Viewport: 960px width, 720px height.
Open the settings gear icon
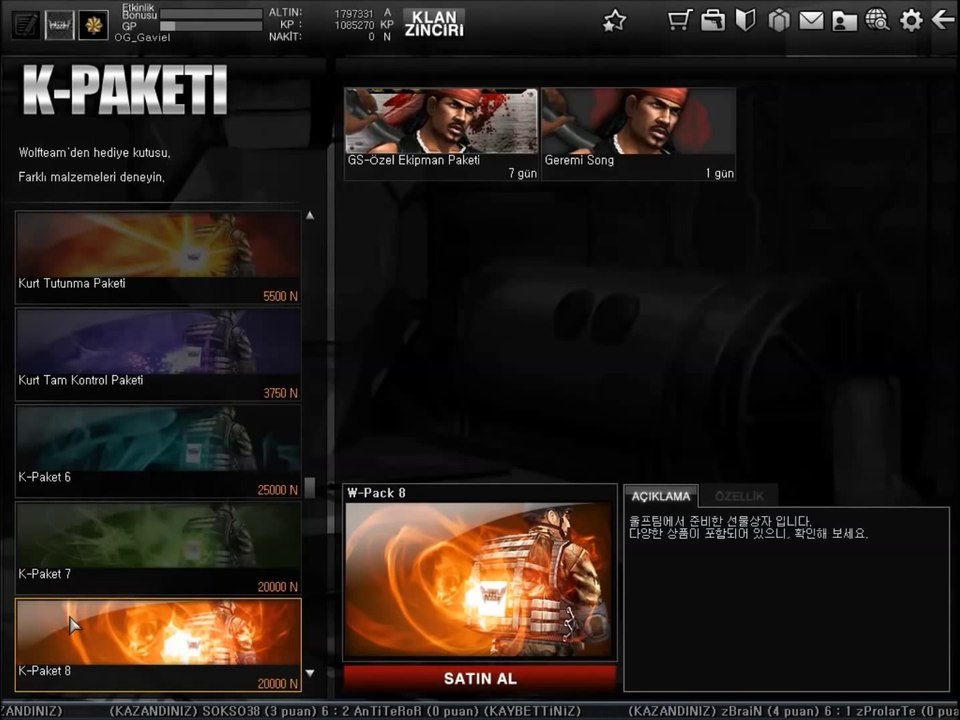pos(911,20)
